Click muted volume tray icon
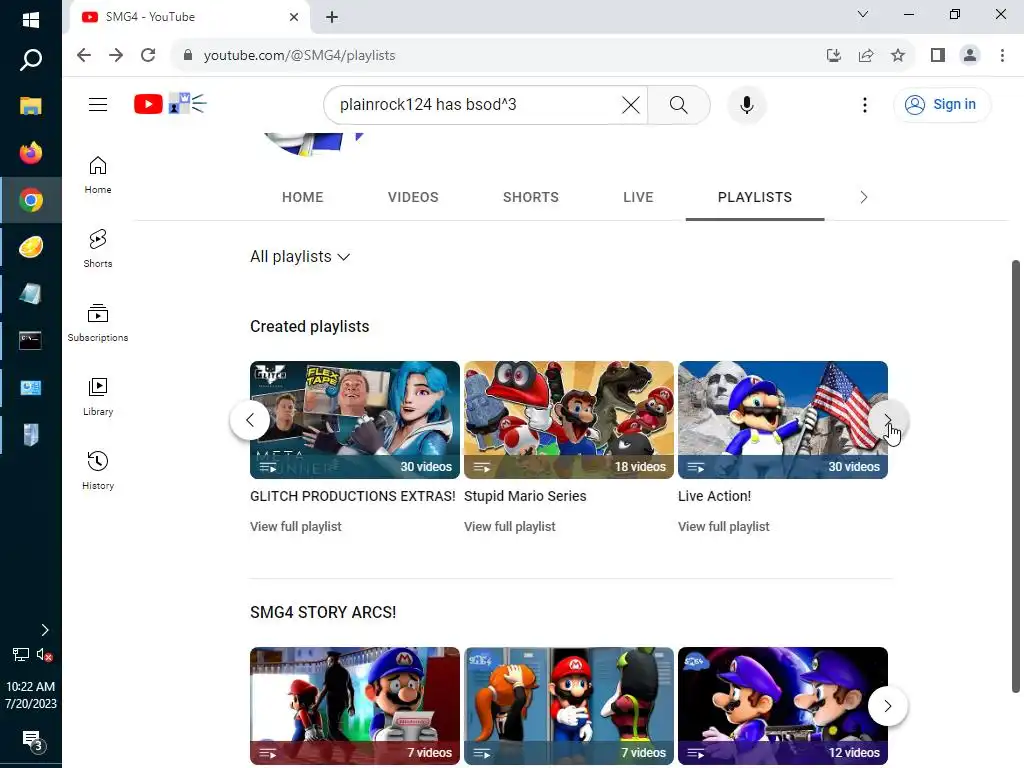Image resolution: width=1024 pixels, height=768 pixels. [x=44, y=654]
